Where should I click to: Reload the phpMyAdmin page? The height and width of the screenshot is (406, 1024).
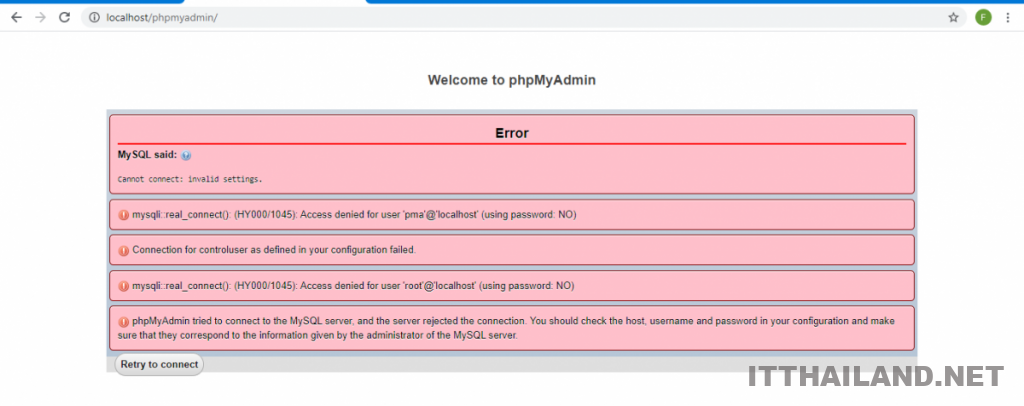64,18
